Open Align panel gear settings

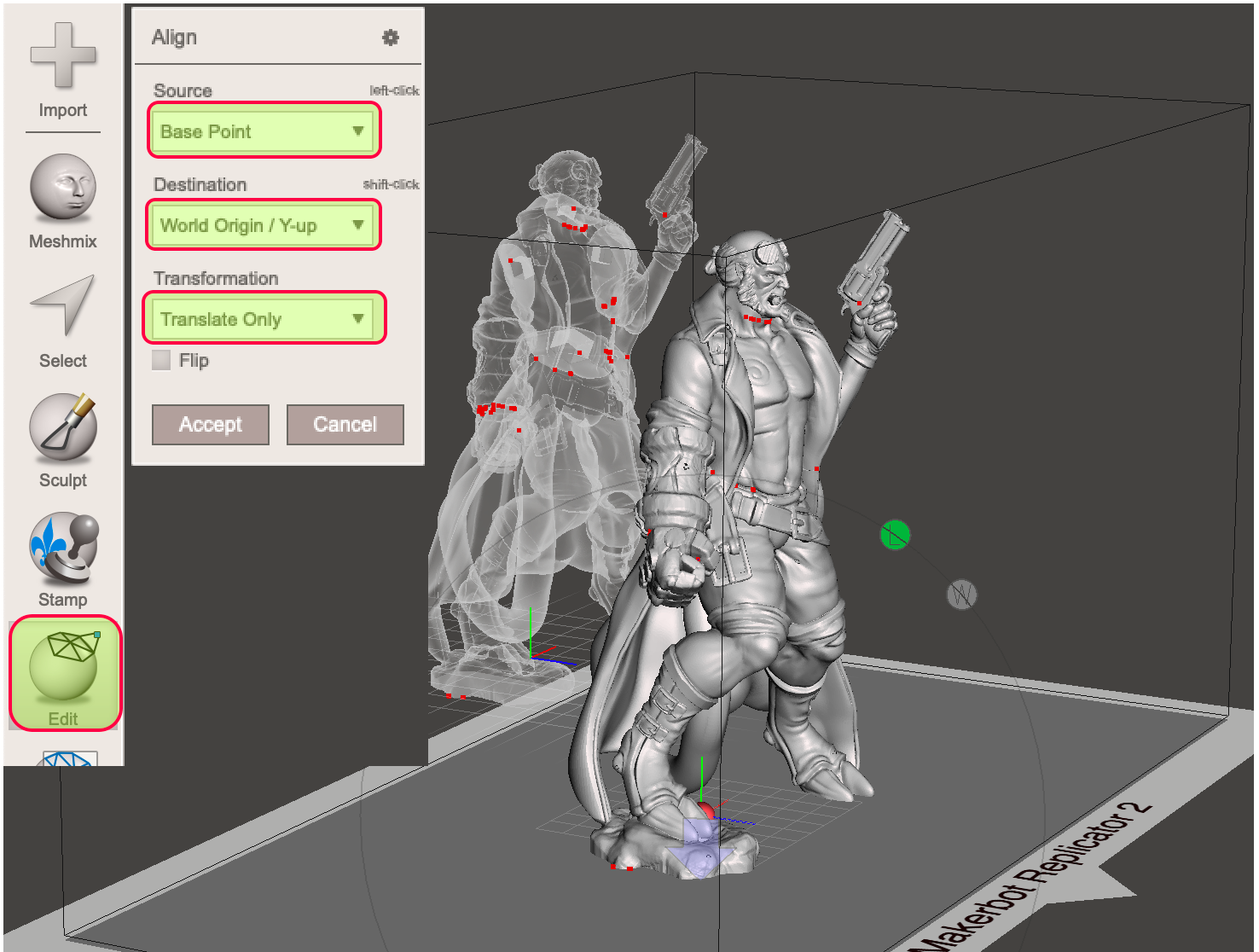coord(391,38)
